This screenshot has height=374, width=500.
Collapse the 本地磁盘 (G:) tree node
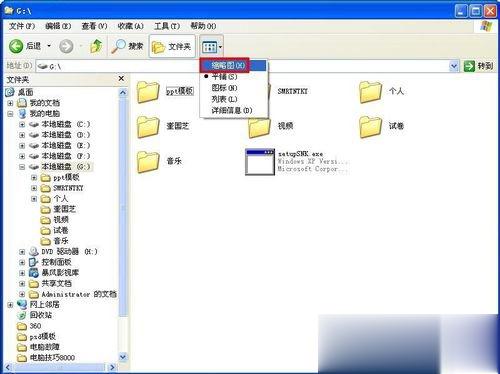(x=22, y=167)
